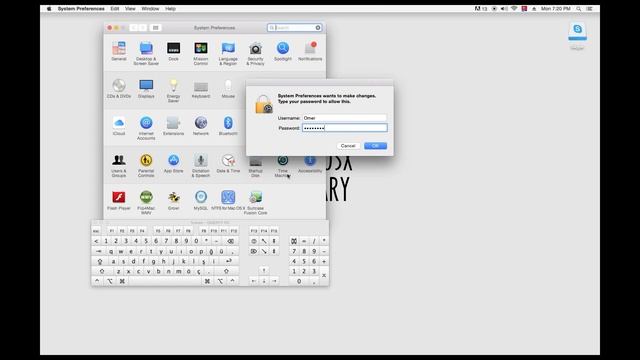Open Extensions preferences
The width and height of the screenshot is (640, 360).
click(173, 126)
